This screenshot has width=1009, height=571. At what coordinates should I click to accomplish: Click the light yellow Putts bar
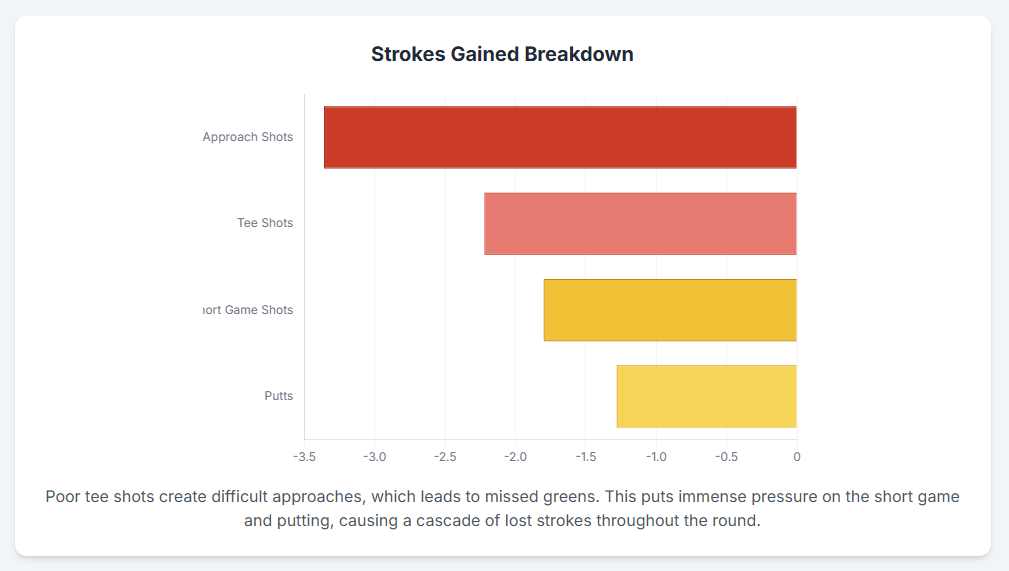[706, 396]
